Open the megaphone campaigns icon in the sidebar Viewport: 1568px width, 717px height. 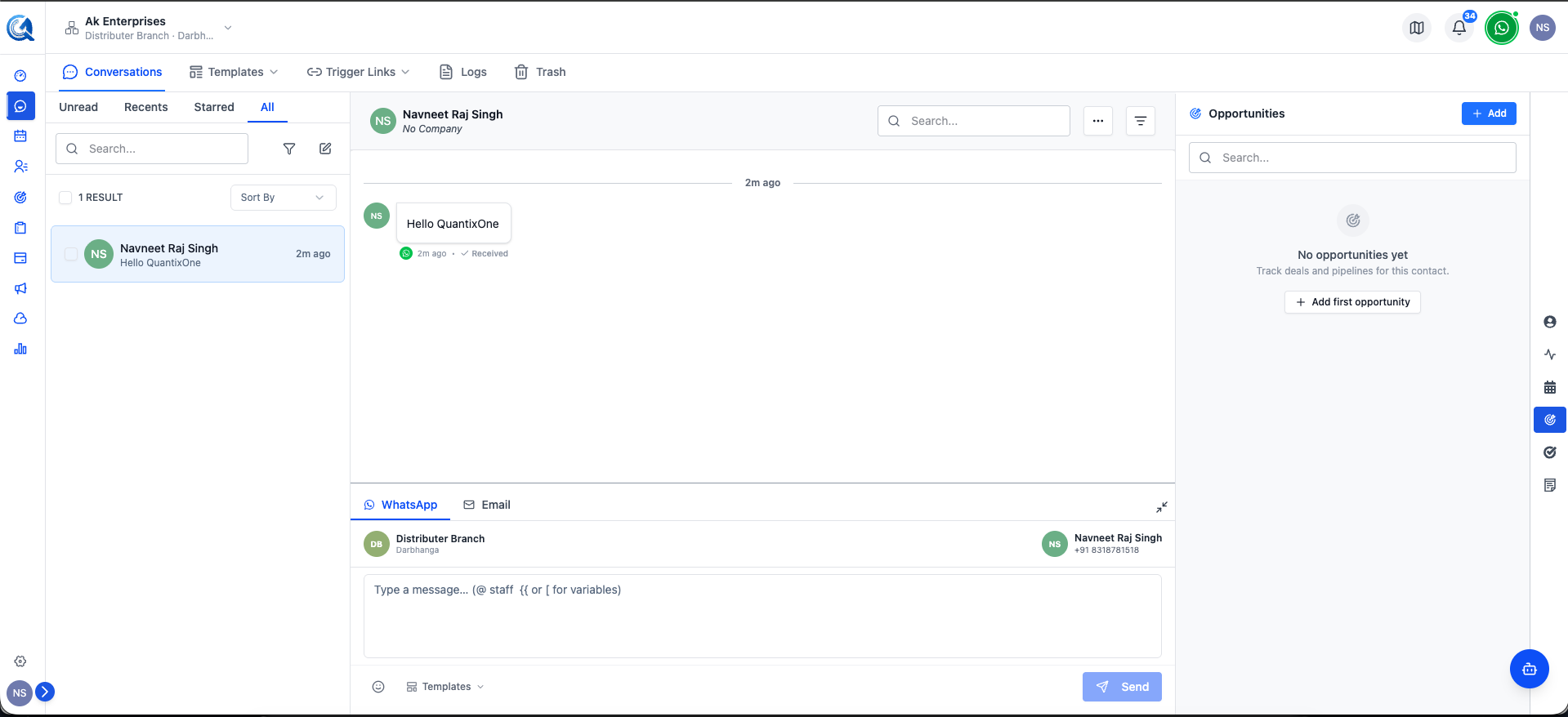pyautogui.click(x=20, y=288)
